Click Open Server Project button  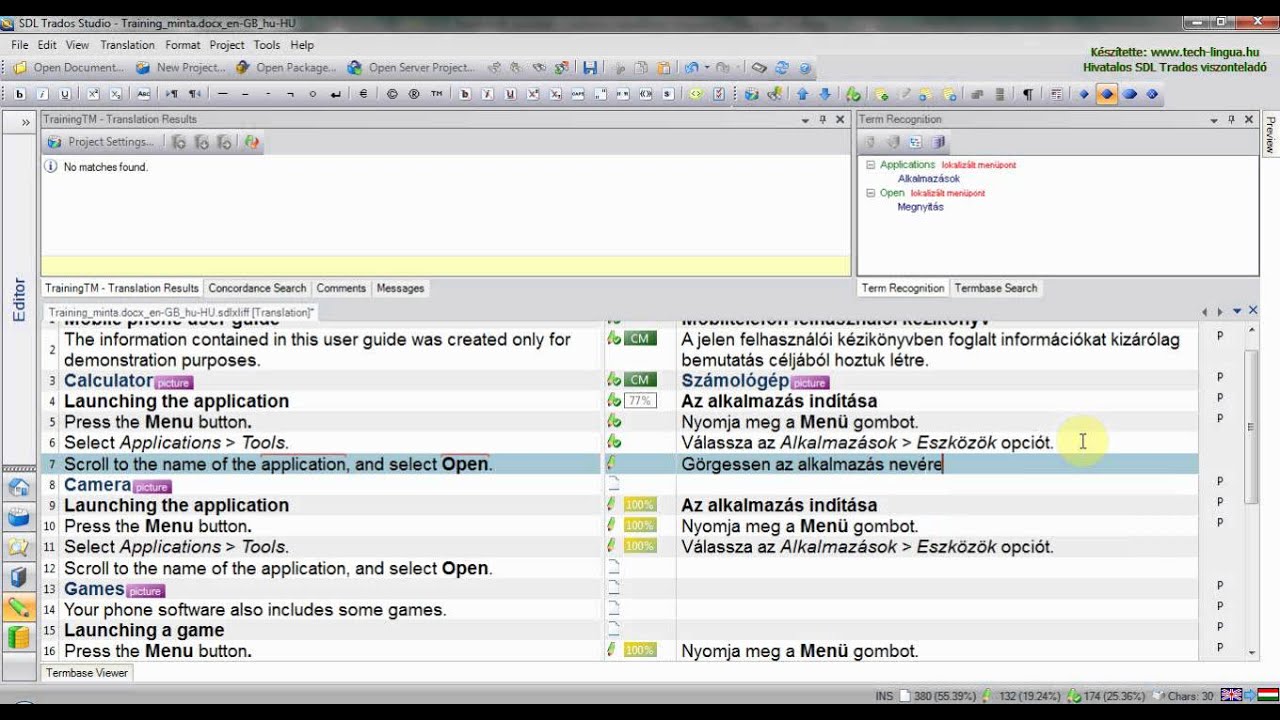pyautogui.click(x=411, y=68)
